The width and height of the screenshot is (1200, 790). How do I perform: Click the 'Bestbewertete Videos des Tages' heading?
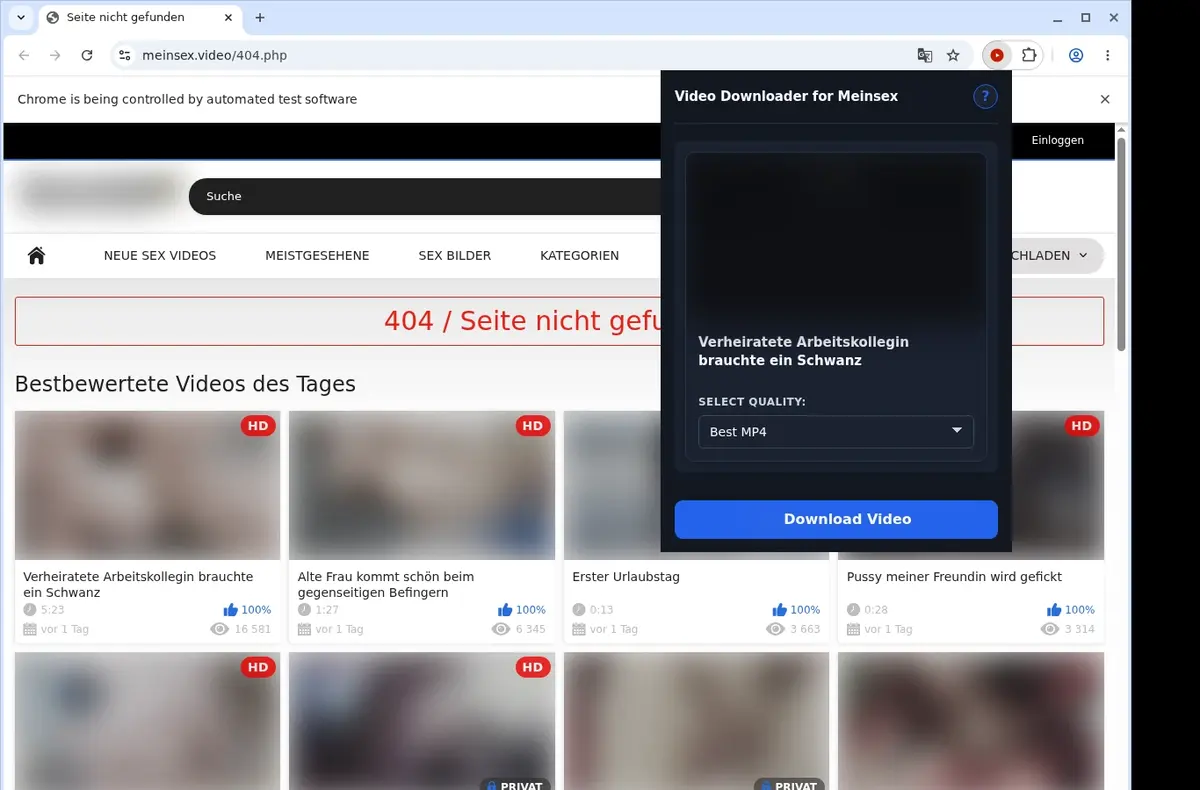point(185,384)
